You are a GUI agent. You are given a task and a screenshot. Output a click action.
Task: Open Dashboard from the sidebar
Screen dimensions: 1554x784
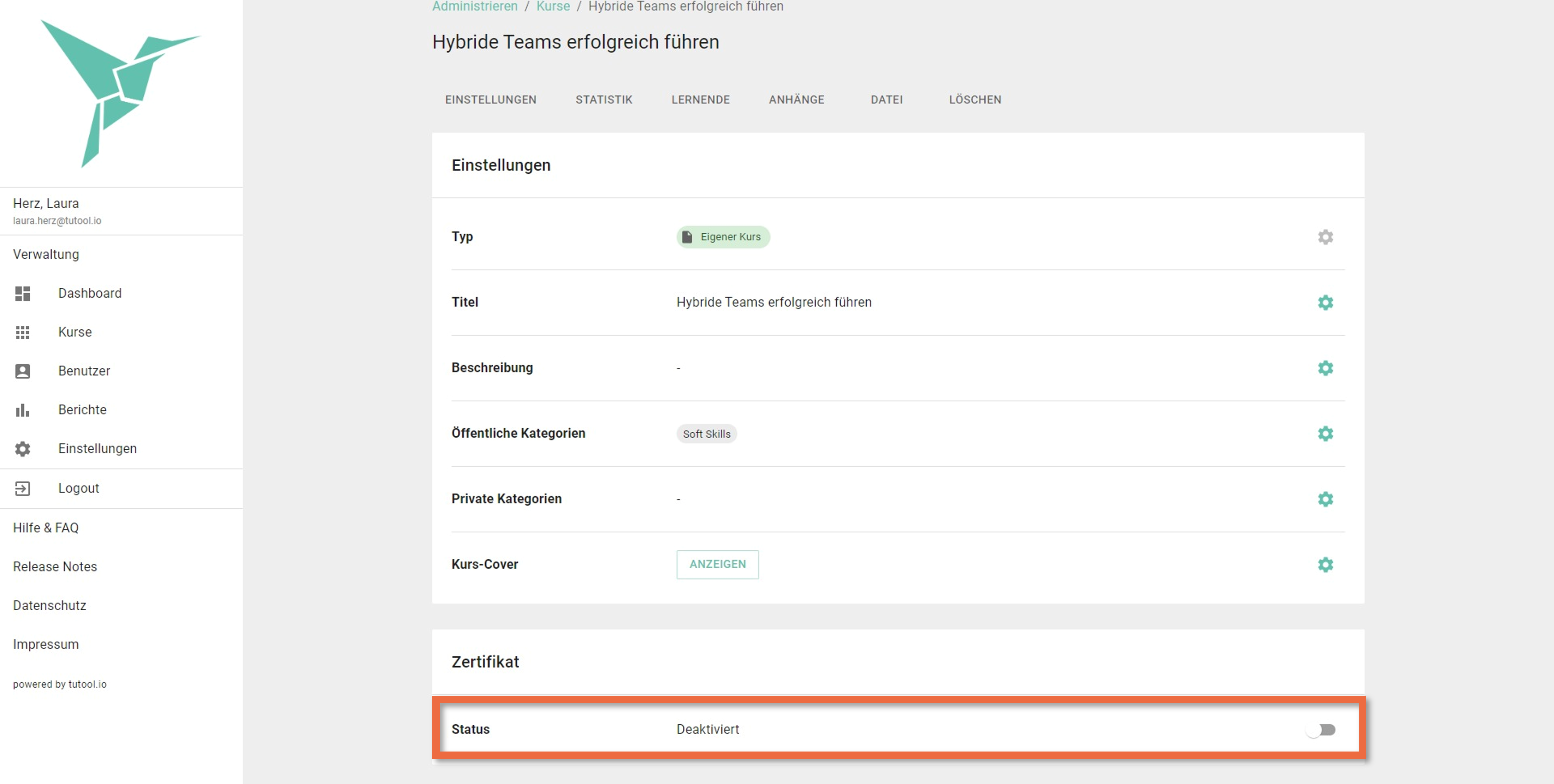point(89,293)
